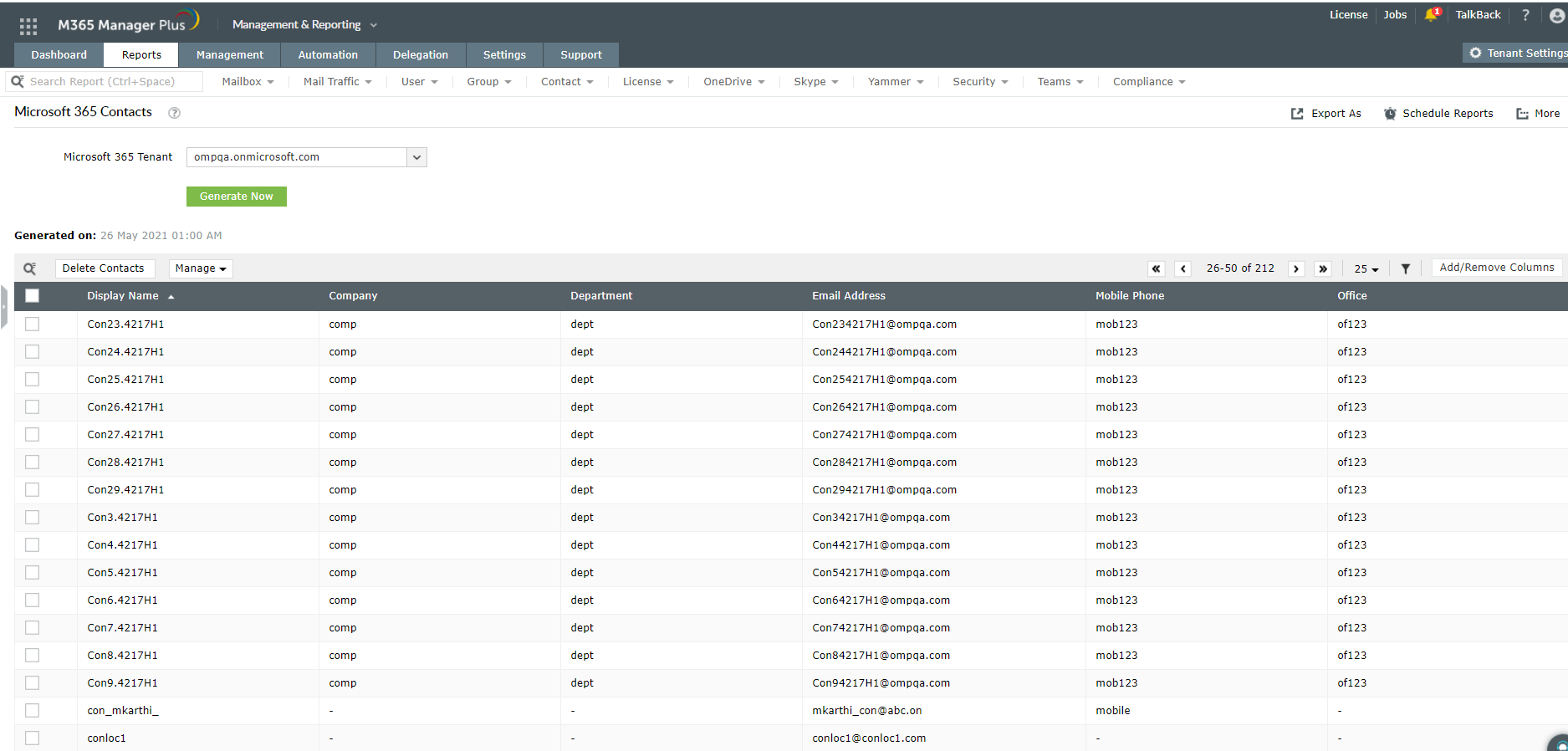The height and width of the screenshot is (751, 1568).
Task: Click the mkarthi_con@abc.on email
Action: coord(867,711)
